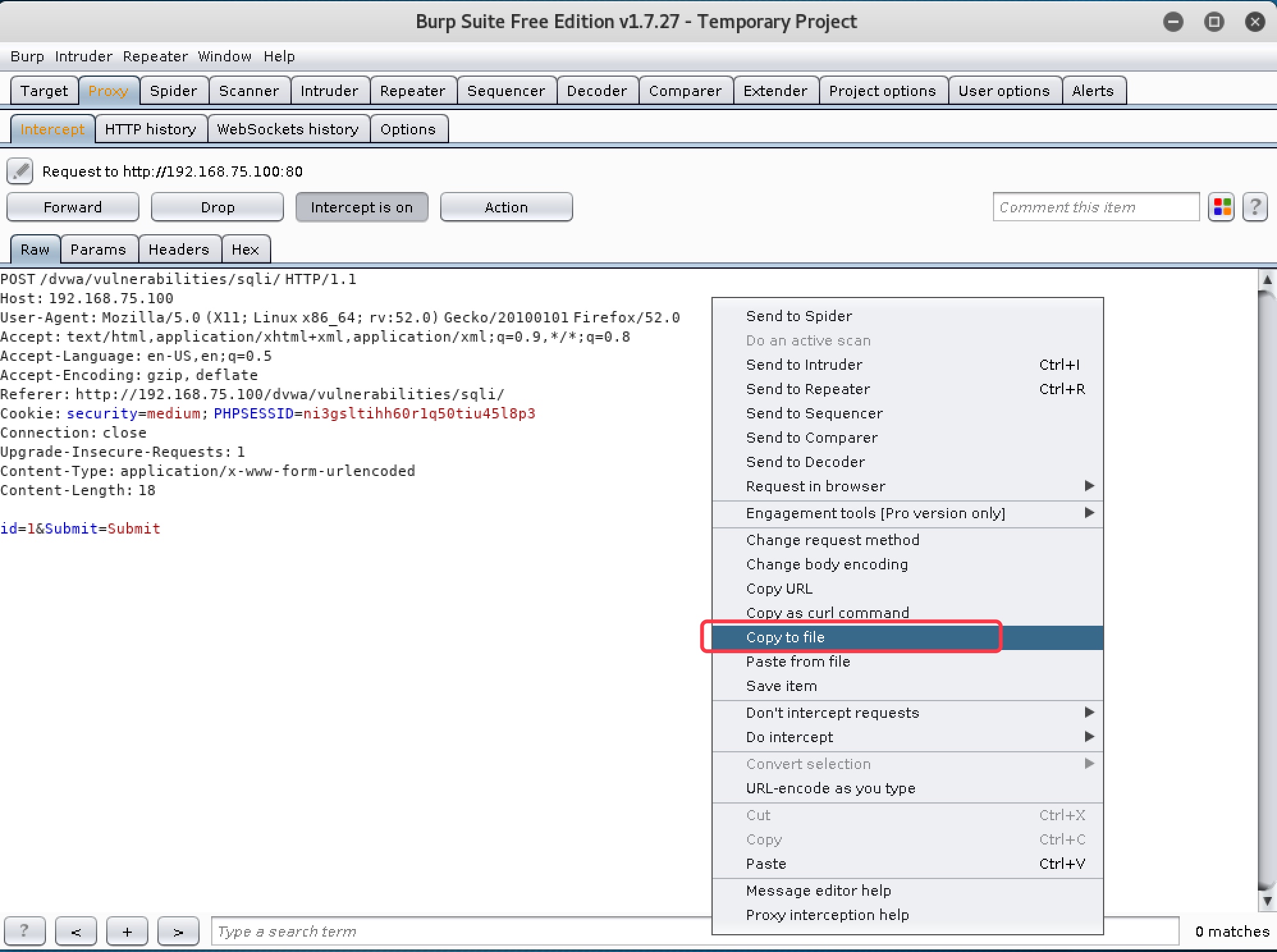Open the color highlight picker icon

(1221, 207)
